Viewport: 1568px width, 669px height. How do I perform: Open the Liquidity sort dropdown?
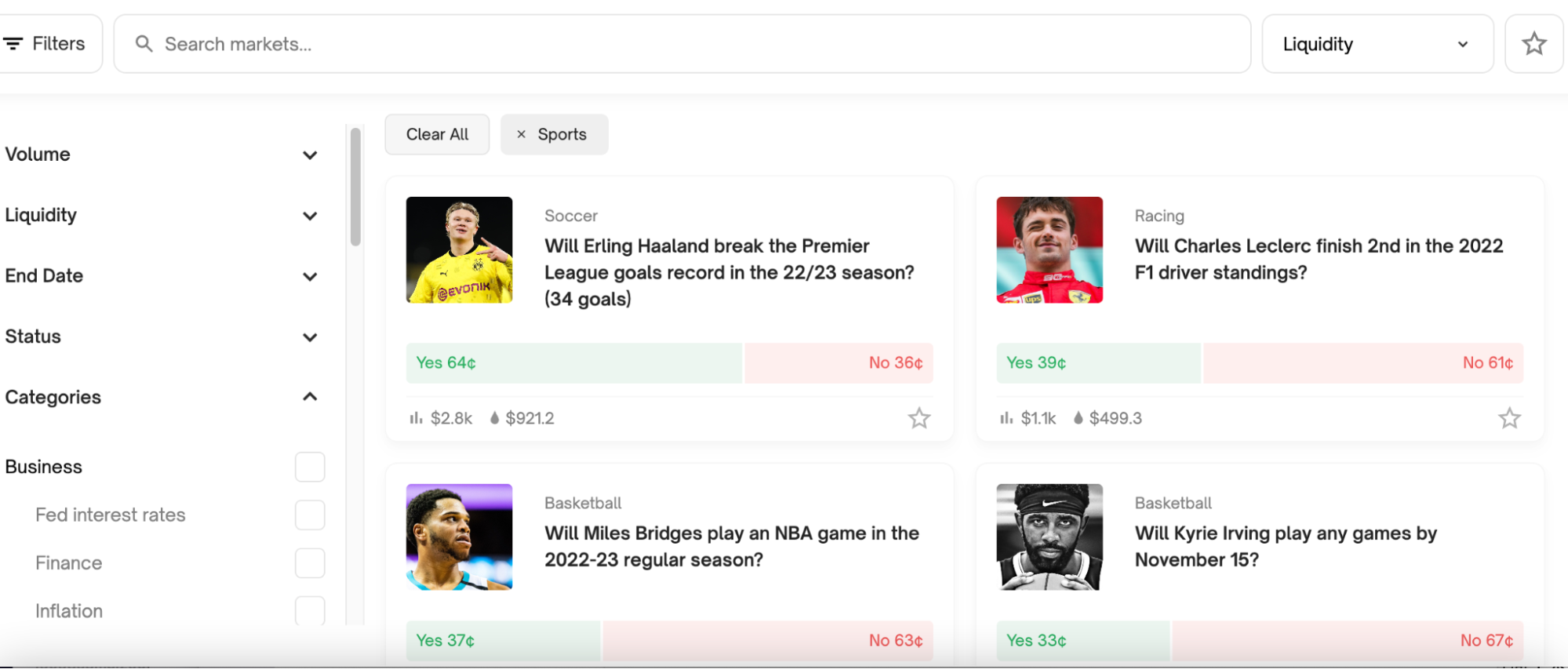pyautogui.click(x=1377, y=44)
